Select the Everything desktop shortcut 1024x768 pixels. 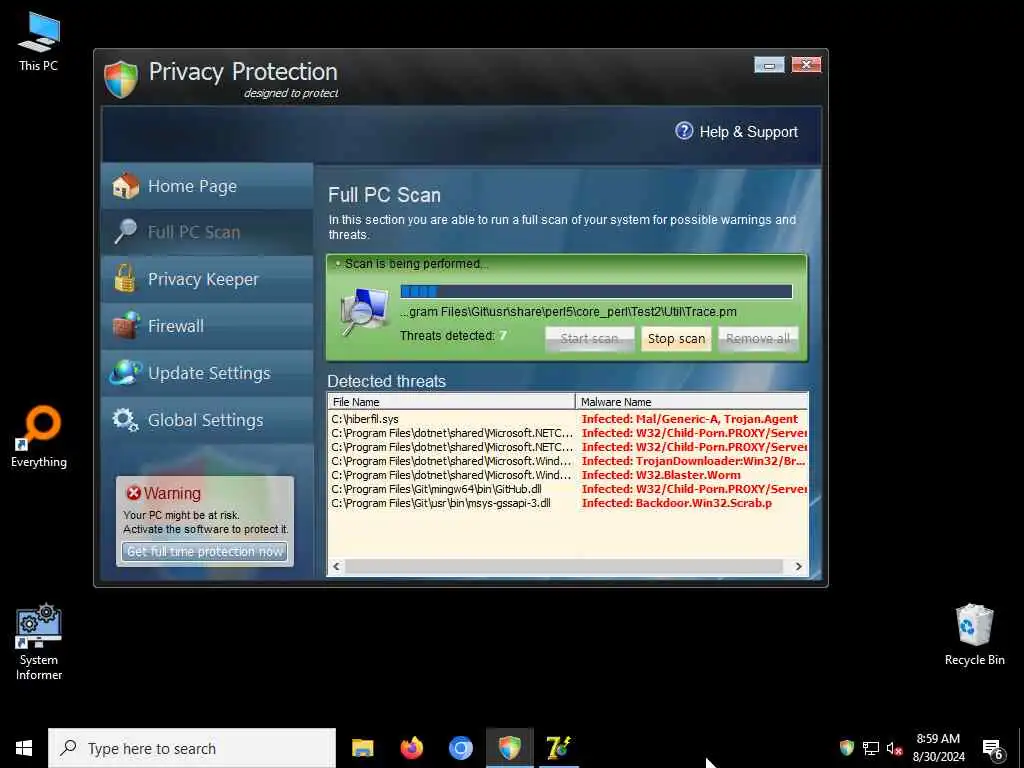[39, 437]
